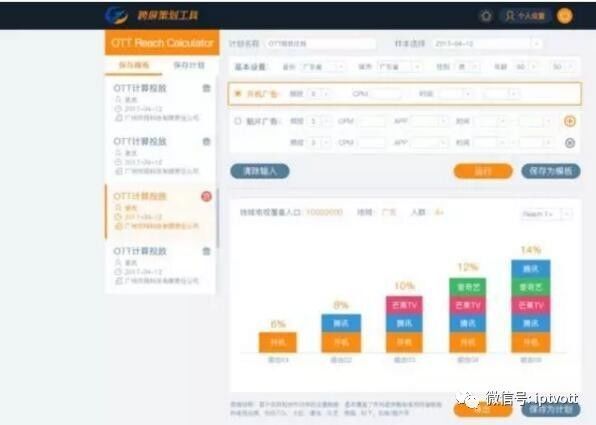
Task: Remove second 贴片广告 row with grey circle icon
Action: coord(569,143)
